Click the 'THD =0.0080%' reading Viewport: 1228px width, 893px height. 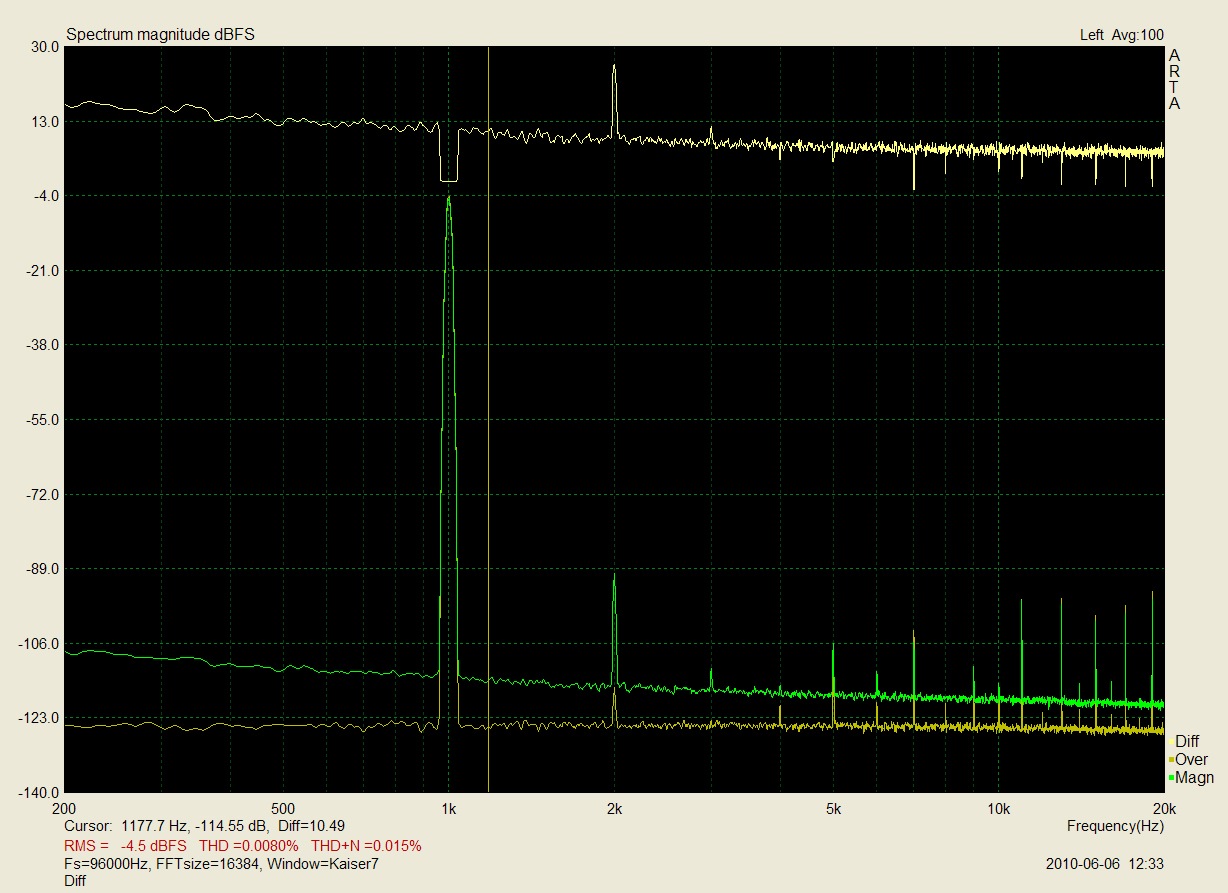point(249,845)
